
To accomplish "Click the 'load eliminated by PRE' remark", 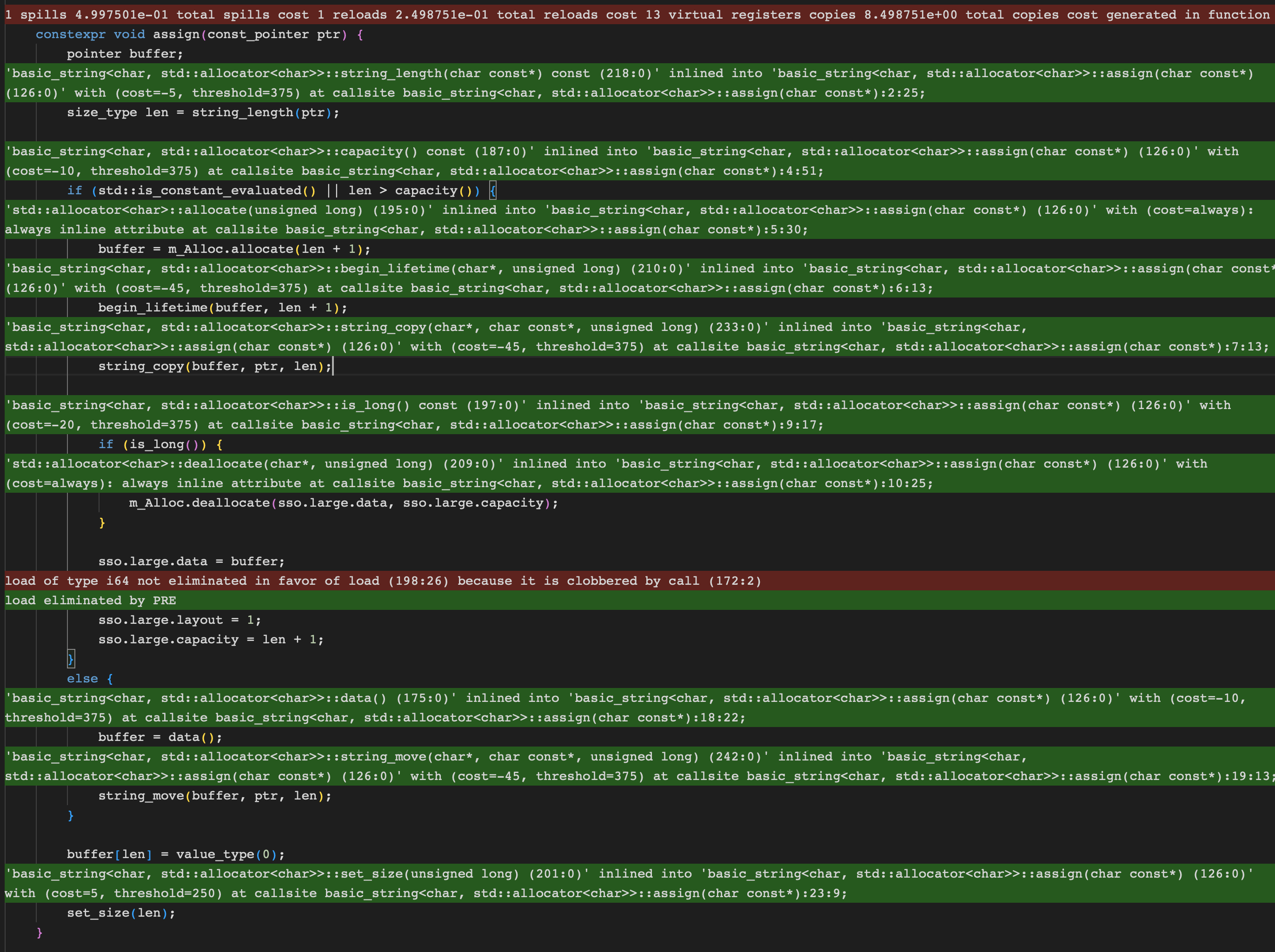I will point(640,601).
